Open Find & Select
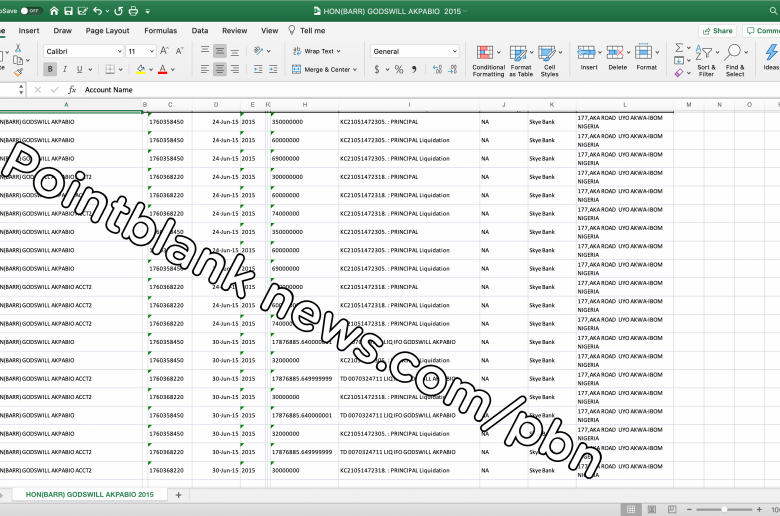This screenshot has height=516, width=780. point(735,61)
